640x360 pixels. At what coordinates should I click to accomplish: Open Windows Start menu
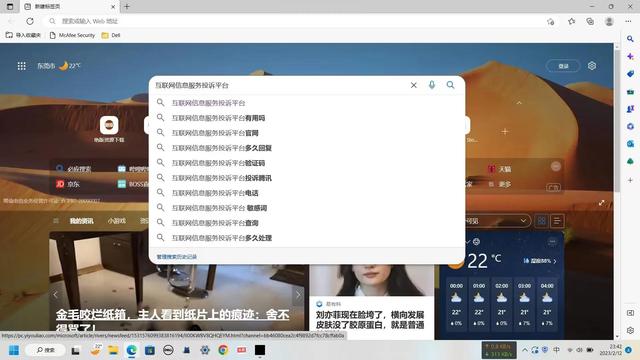pyautogui.click(x=13, y=350)
